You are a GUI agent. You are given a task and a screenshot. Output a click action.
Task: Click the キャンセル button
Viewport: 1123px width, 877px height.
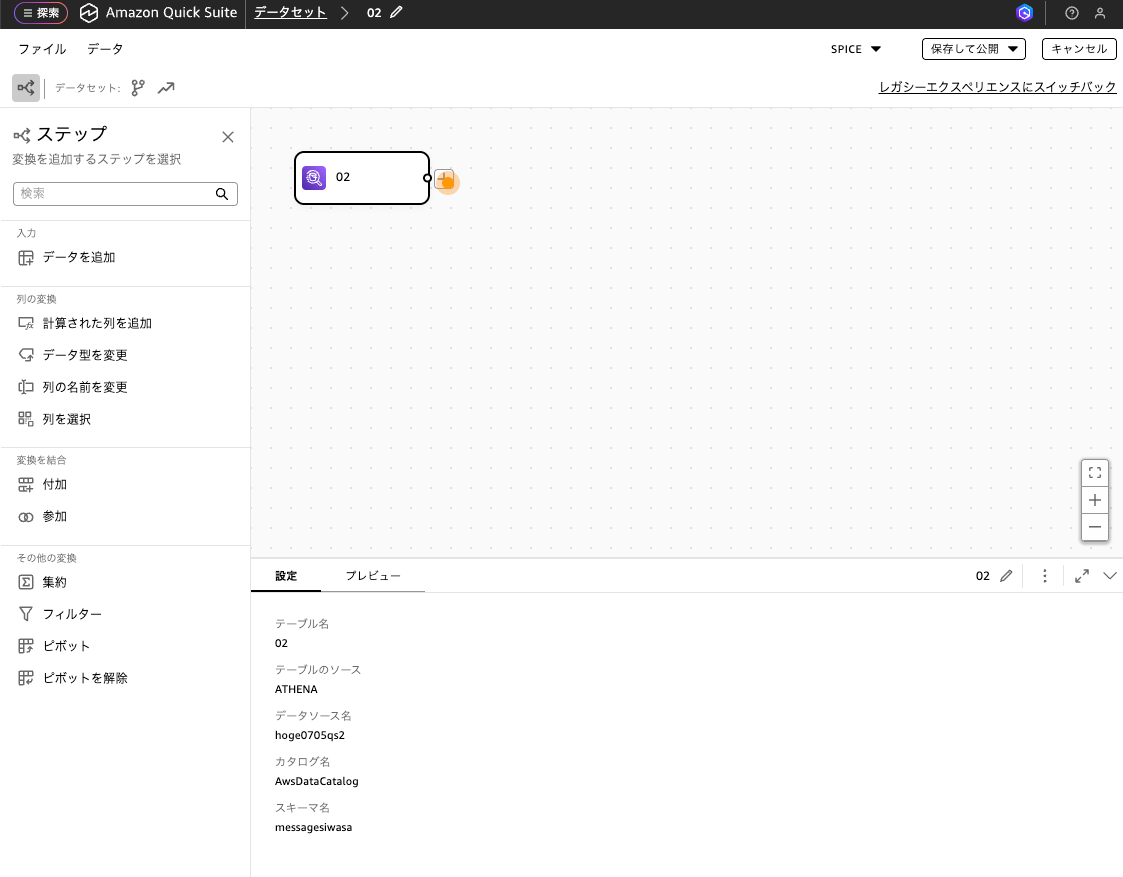[x=1079, y=49]
